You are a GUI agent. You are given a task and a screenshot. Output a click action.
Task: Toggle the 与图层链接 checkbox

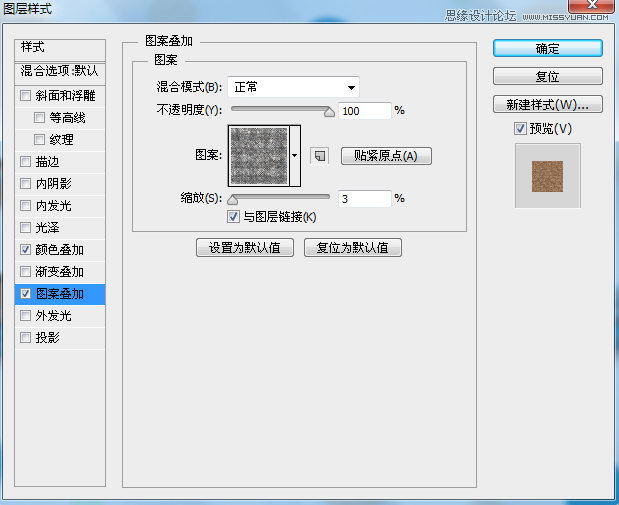233,217
